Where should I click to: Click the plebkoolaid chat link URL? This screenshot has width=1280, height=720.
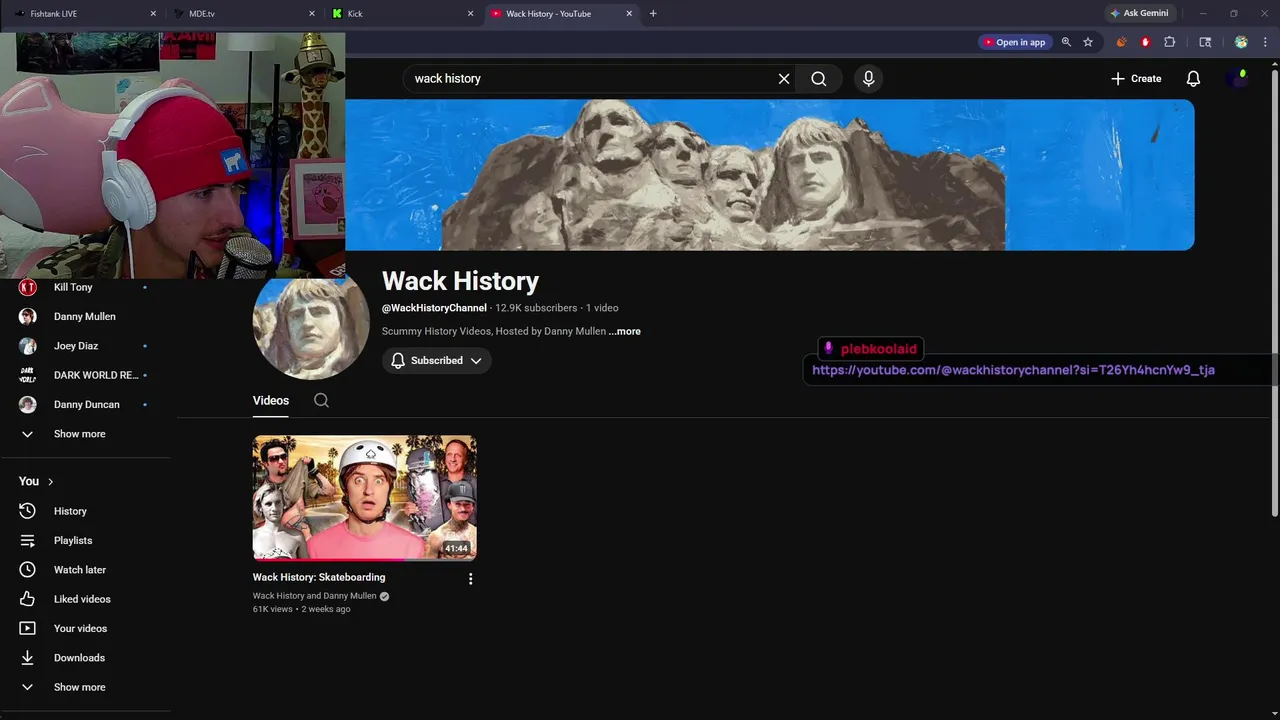(1013, 370)
